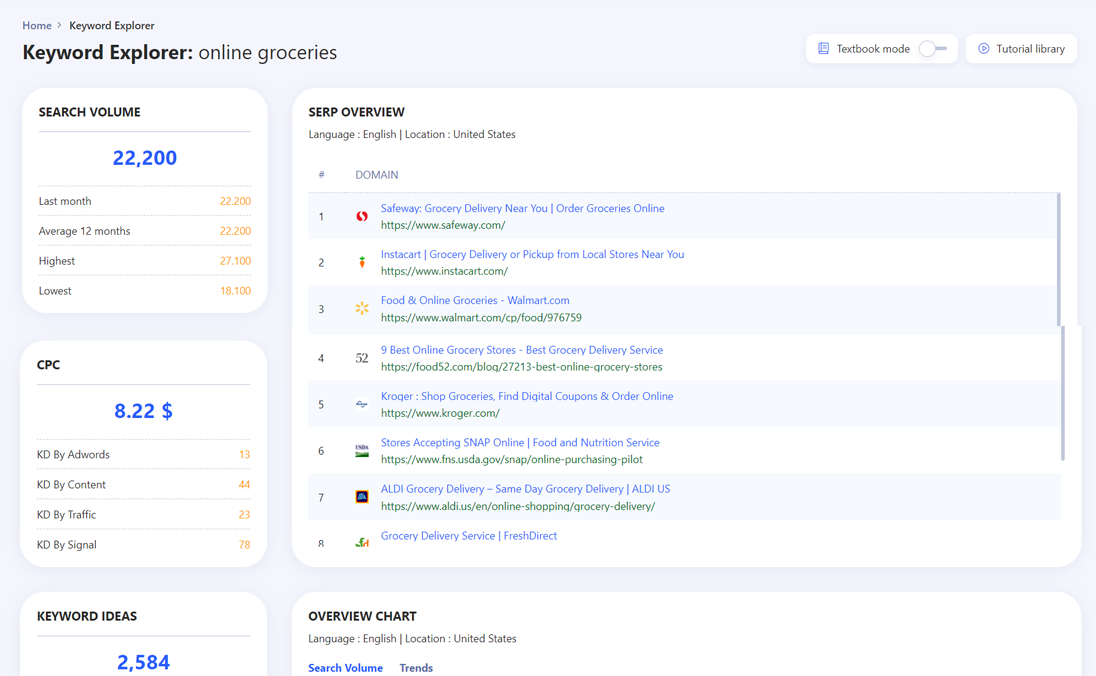The width and height of the screenshot is (1096, 676).
Task: Click the Tutorial library play icon
Action: pos(983,49)
